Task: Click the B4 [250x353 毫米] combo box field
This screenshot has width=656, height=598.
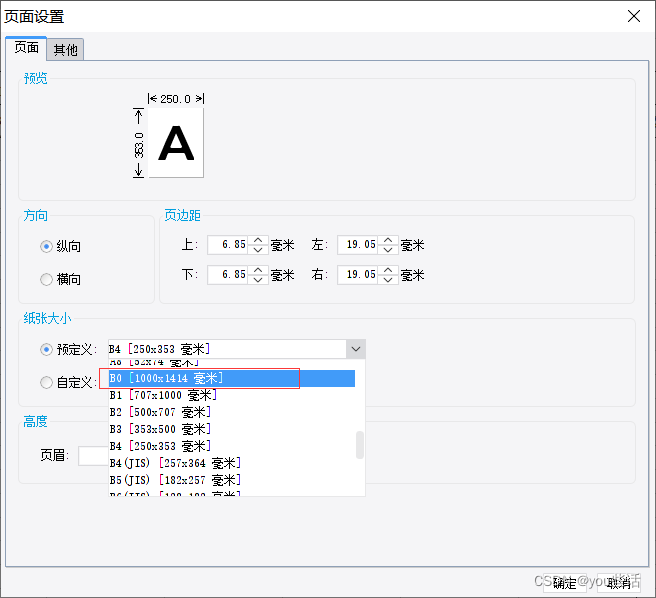Action: coord(227,349)
